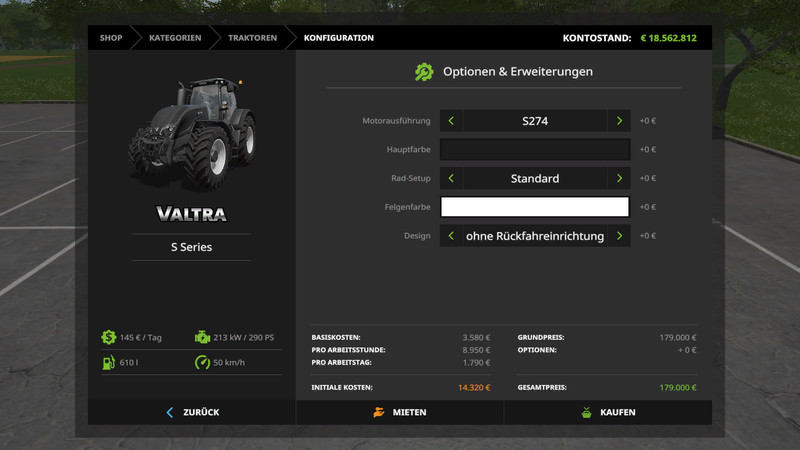Select previous Motorausführung with left arrow
The height and width of the screenshot is (450, 800).
pyautogui.click(x=451, y=121)
